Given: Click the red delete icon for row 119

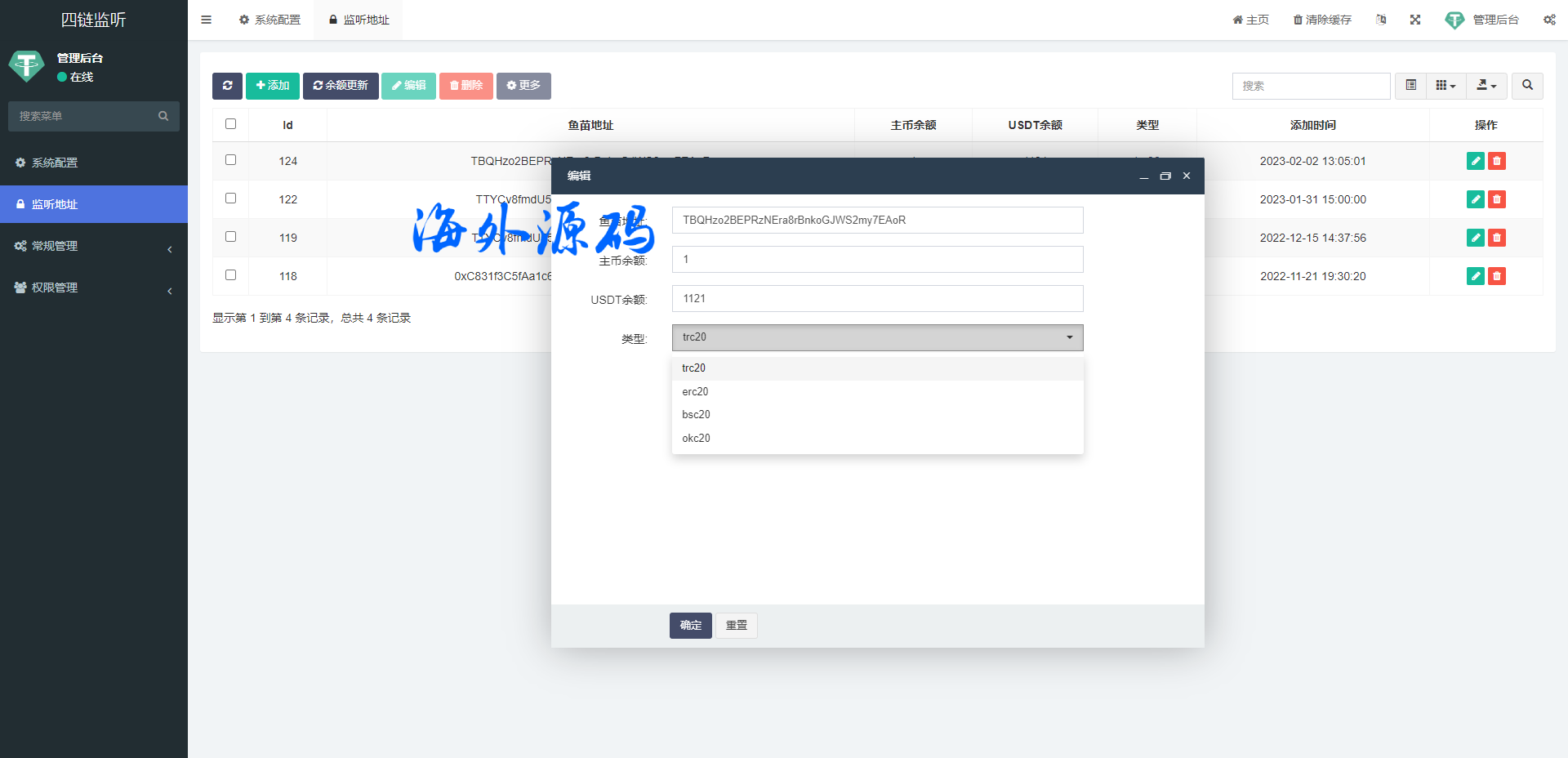Looking at the screenshot, I should pyautogui.click(x=1496, y=238).
